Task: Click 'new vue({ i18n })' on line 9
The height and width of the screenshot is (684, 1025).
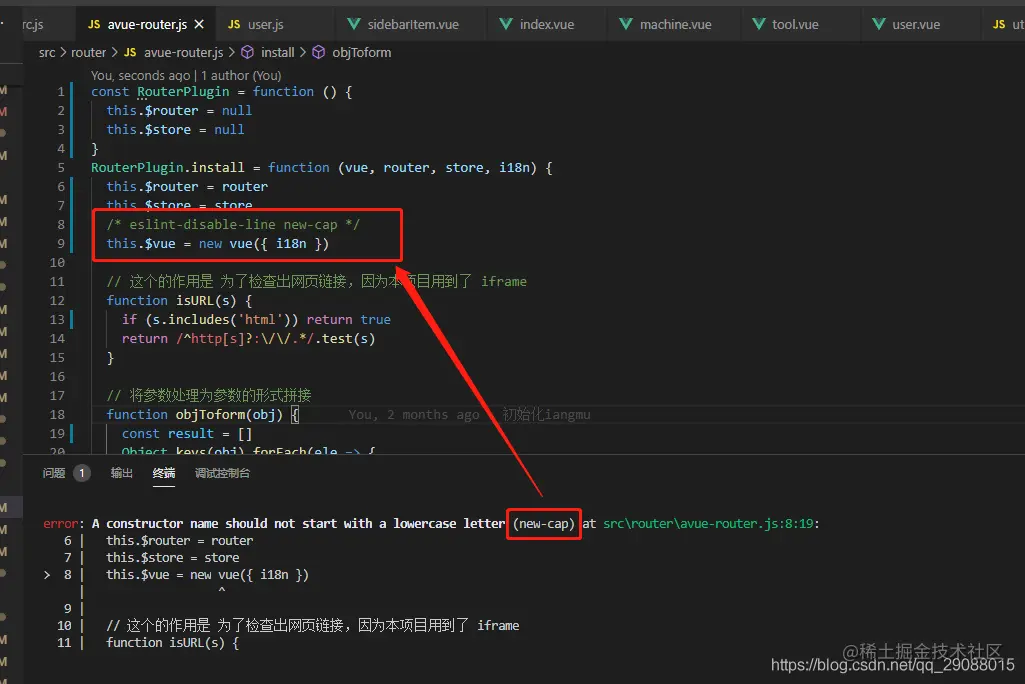Action: coord(263,243)
